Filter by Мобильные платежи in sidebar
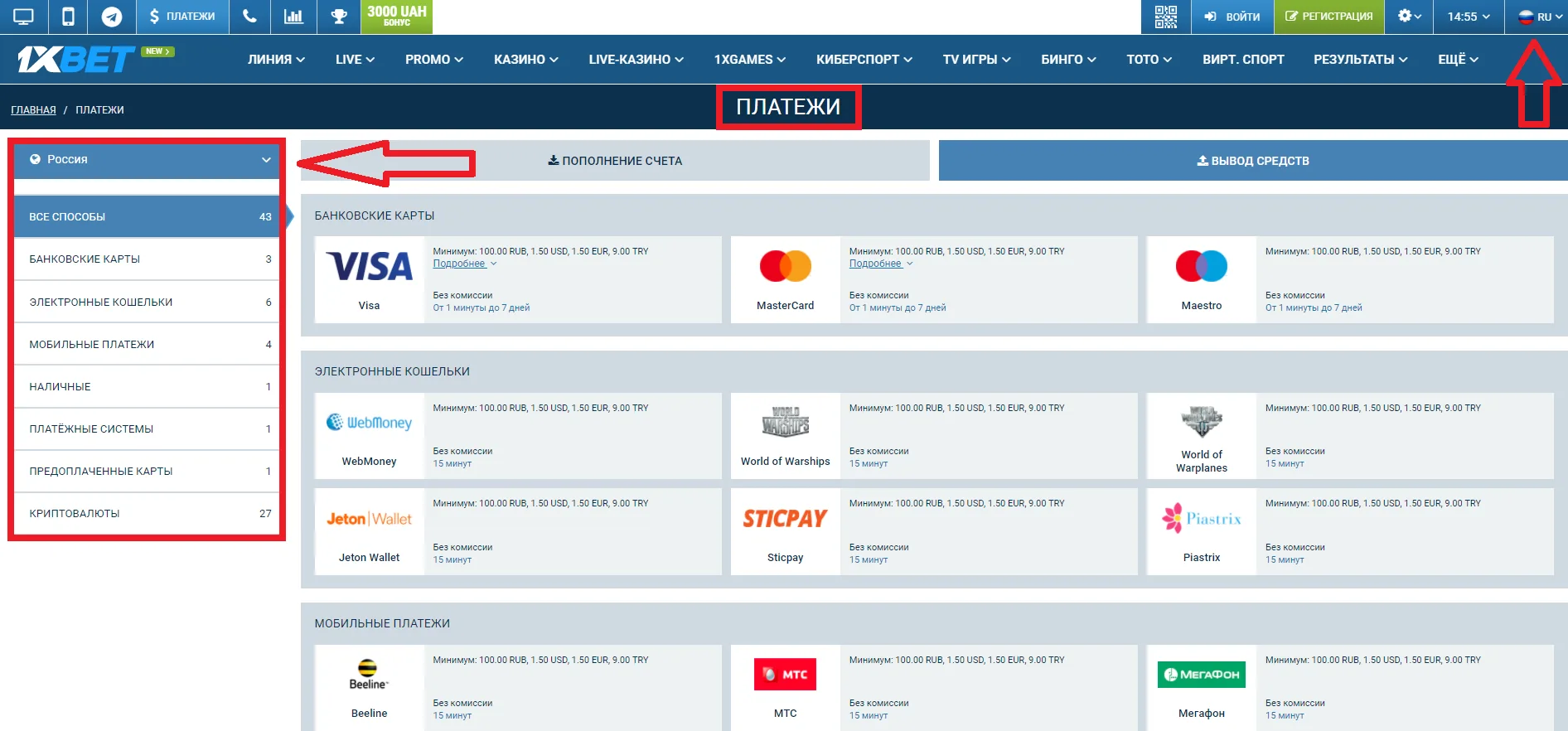The height and width of the screenshot is (731, 1568). pos(147,345)
